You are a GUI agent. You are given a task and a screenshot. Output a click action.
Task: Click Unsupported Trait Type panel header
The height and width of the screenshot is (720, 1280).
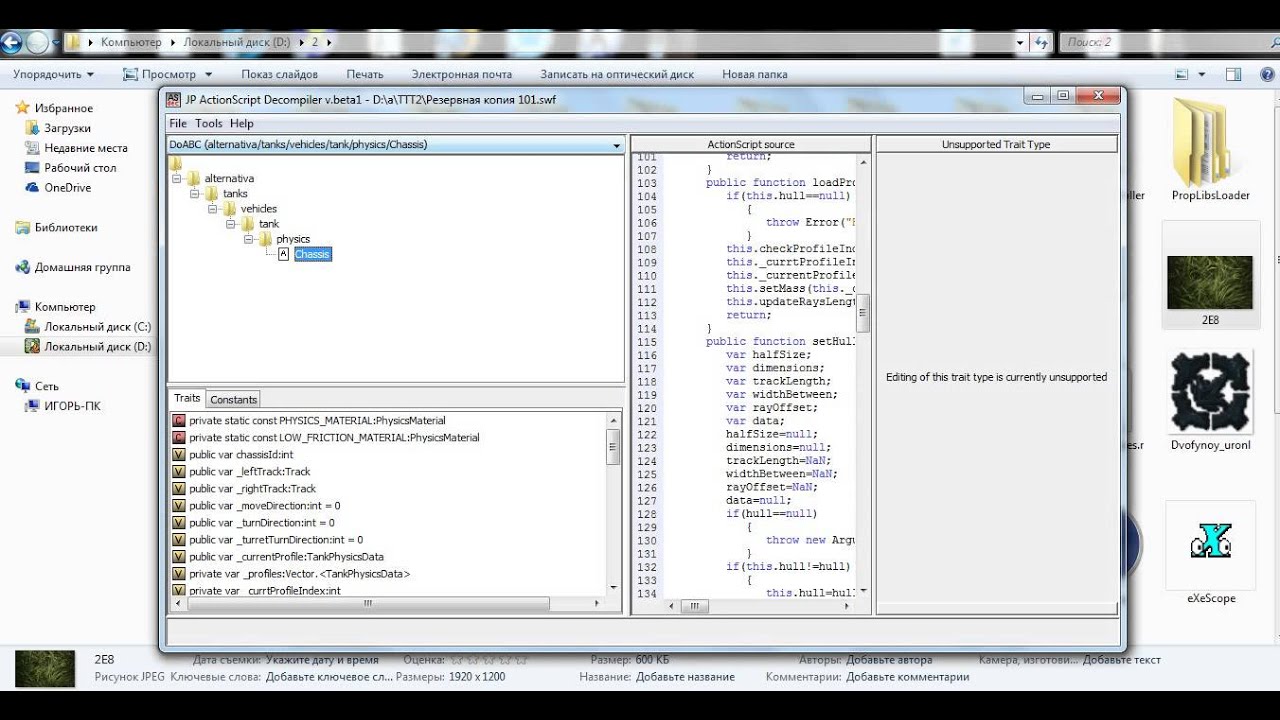pyautogui.click(x=996, y=144)
